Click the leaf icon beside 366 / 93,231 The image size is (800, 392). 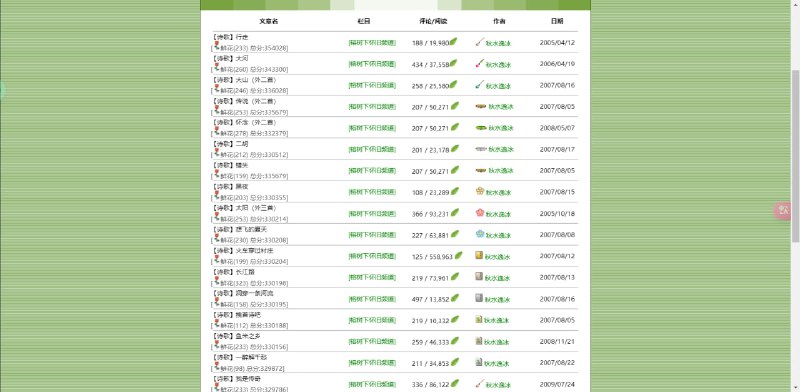click(x=455, y=212)
